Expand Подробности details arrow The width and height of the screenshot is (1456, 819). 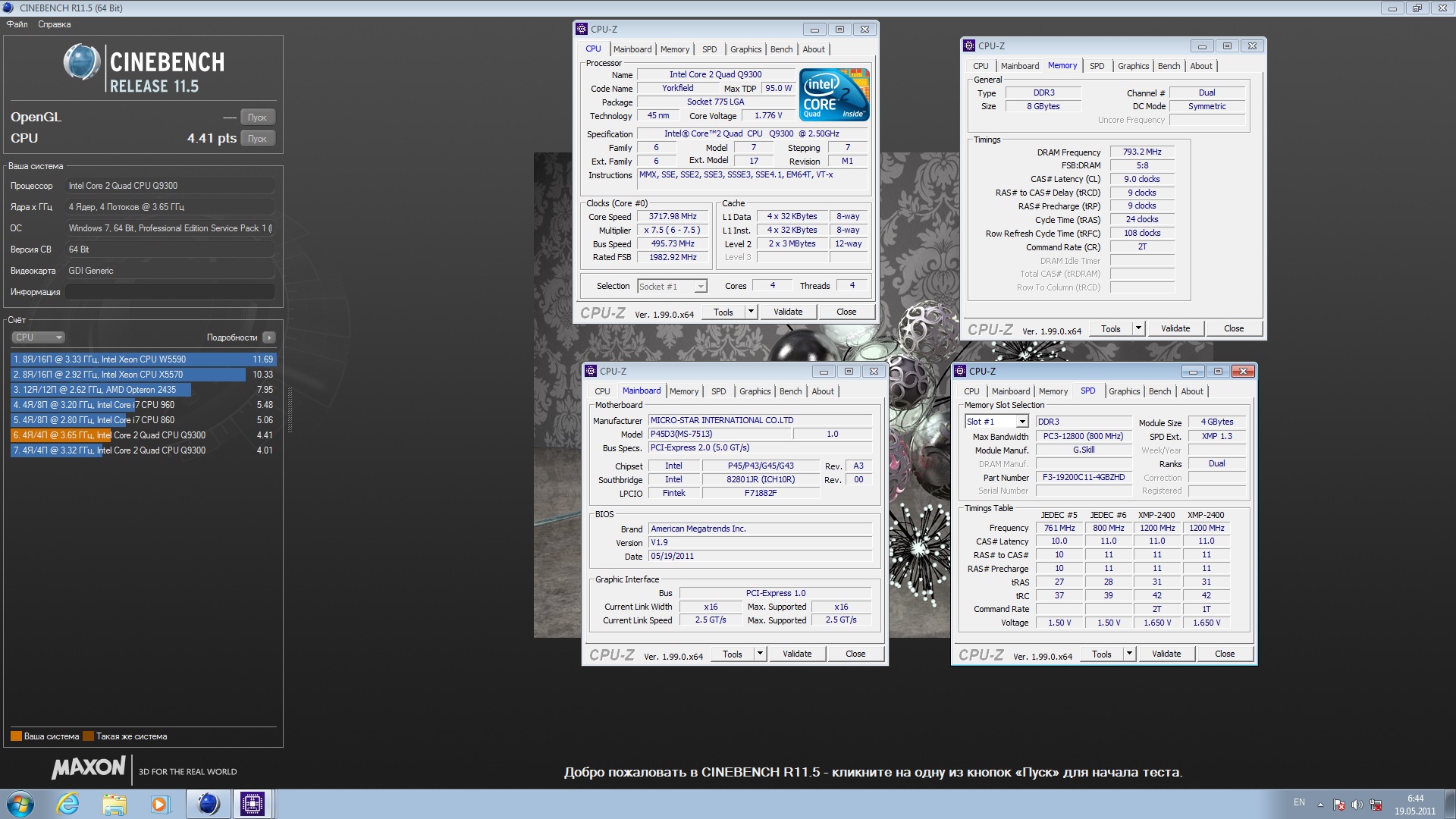pos(269,337)
